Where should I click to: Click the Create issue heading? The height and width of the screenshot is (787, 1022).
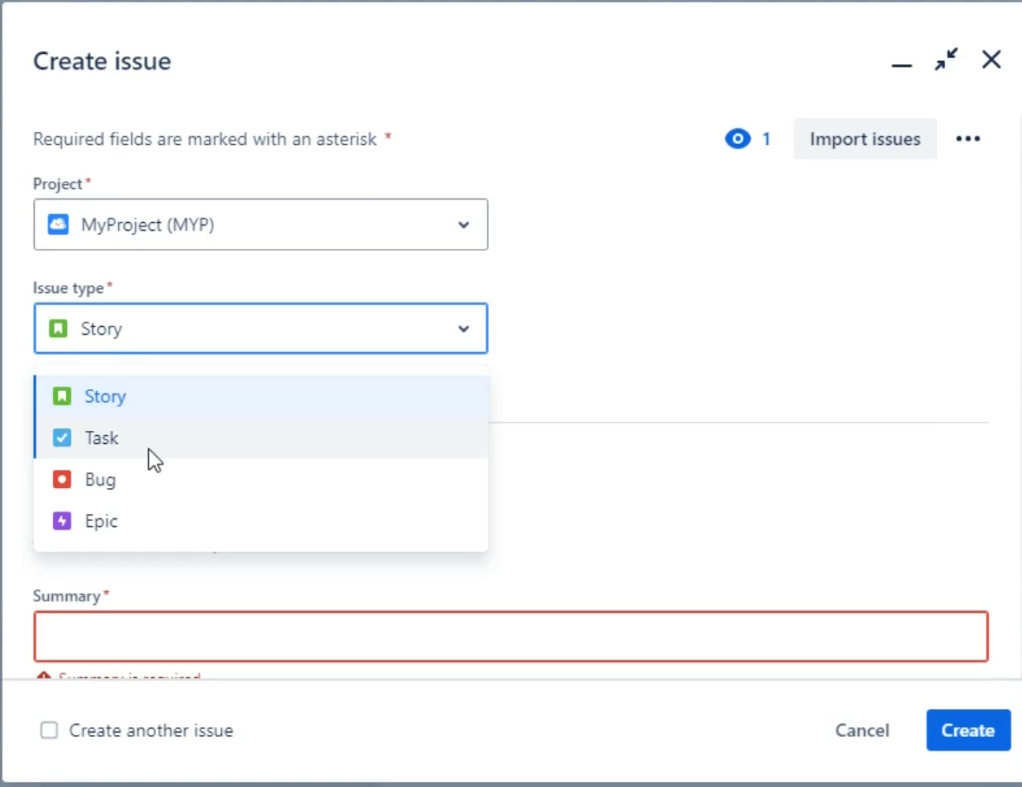click(102, 61)
